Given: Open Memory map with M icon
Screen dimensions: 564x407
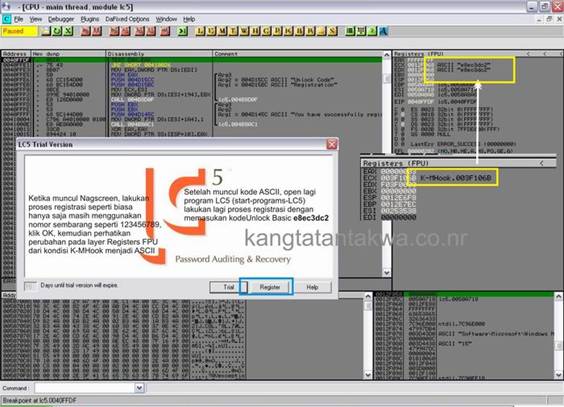Looking at the screenshot, I should point(223,31).
